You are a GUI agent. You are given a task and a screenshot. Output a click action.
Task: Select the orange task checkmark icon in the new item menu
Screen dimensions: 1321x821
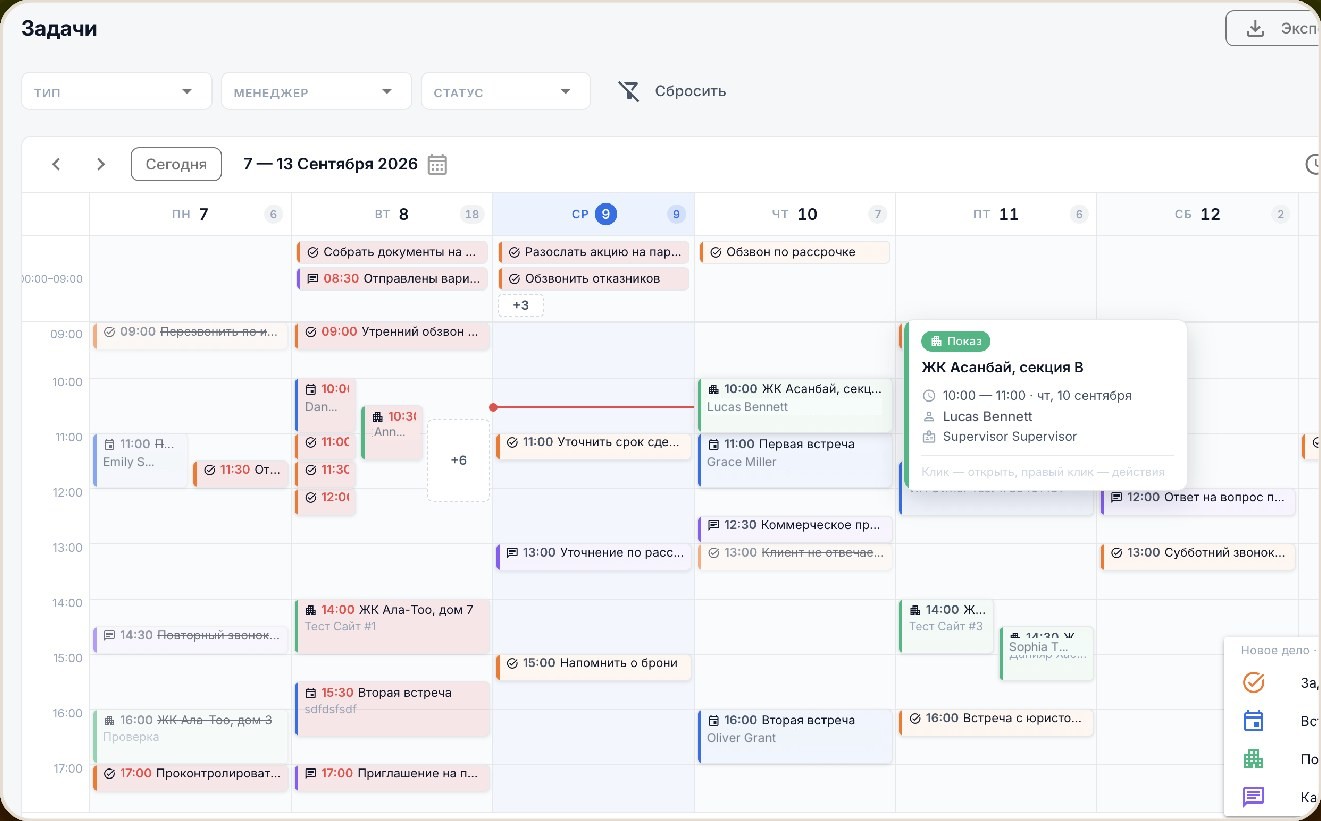coord(1253,683)
